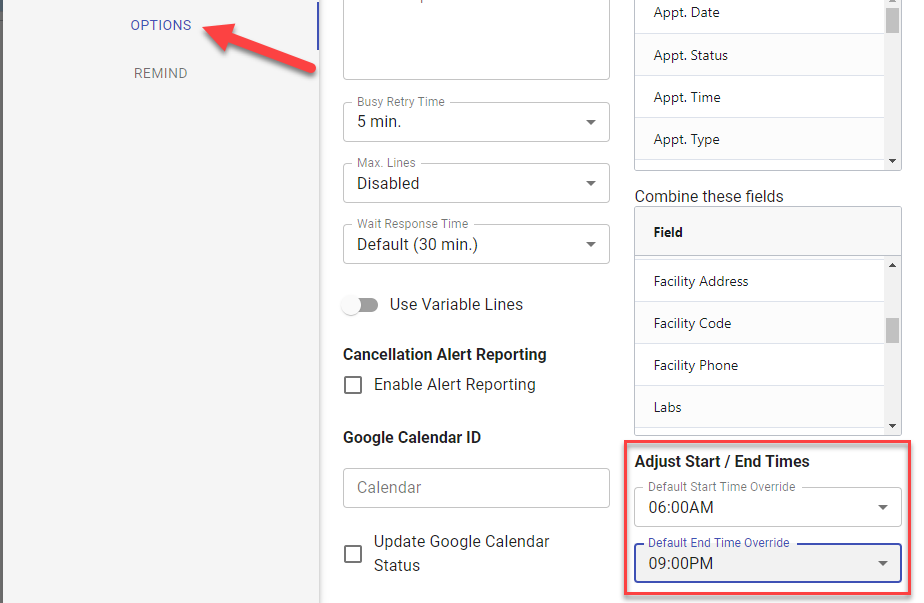Click the Google Calendar ID input field

[x=476, y=488]
